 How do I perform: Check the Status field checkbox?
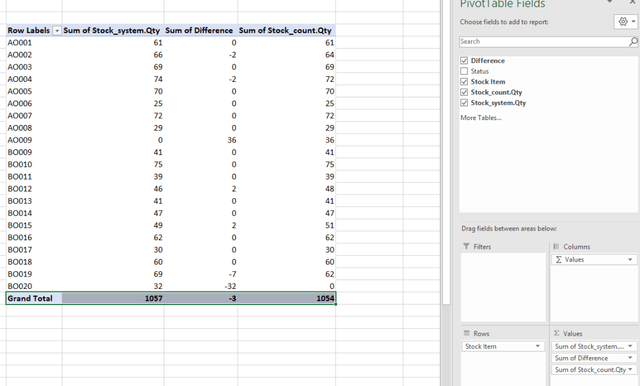click(x=464, y=71)
